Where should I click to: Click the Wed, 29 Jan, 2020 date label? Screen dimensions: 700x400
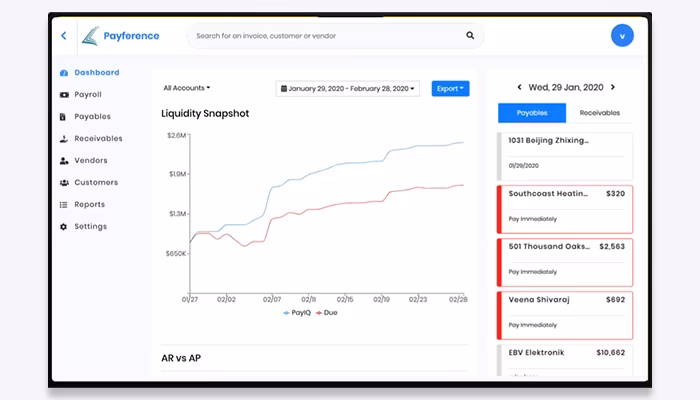point(566,87)
